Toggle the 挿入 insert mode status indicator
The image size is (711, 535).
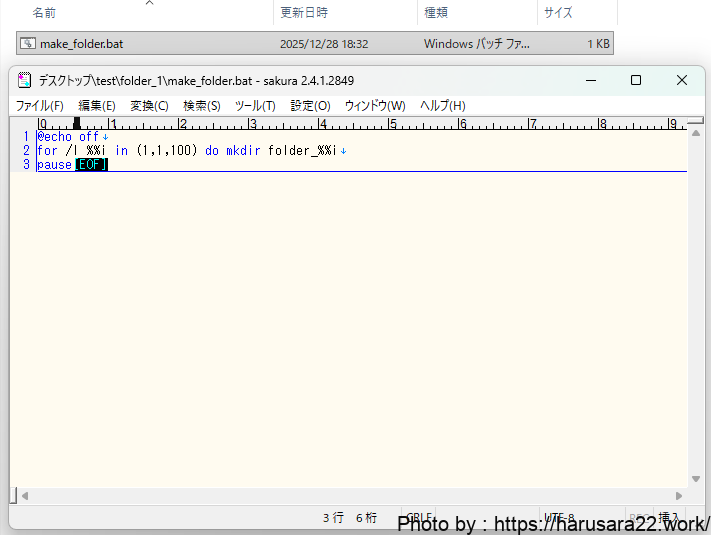click(x=669, y=518)
